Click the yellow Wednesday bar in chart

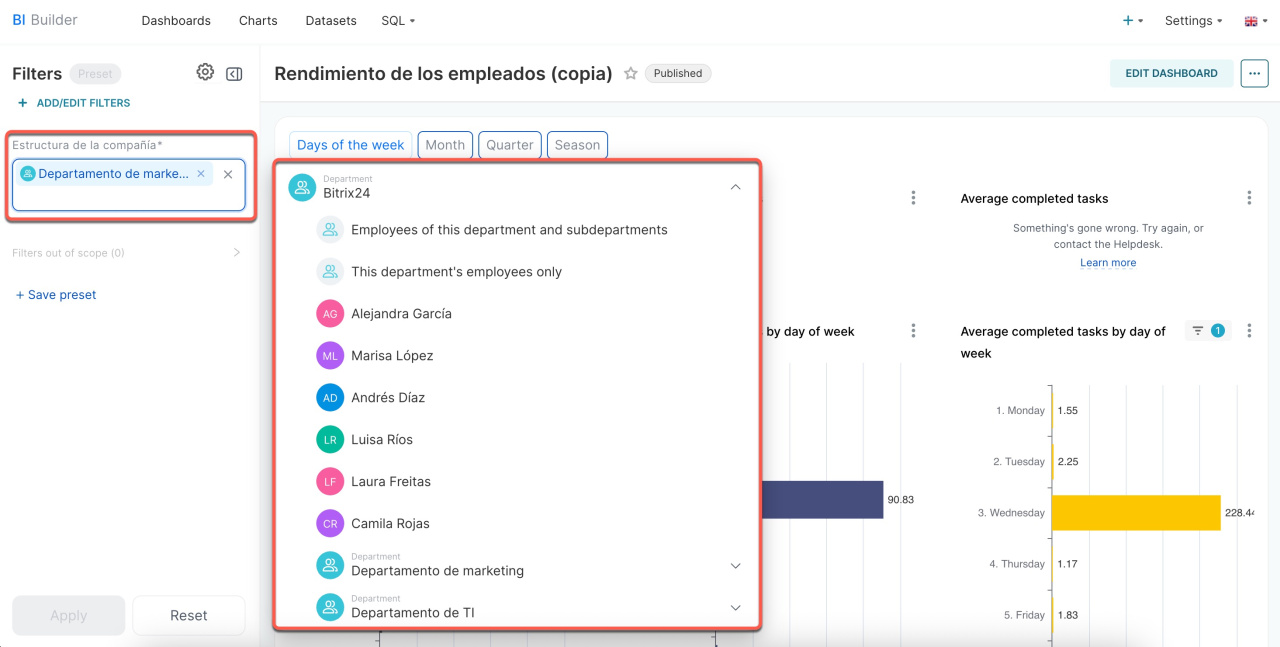pyautogui.click(x=1136, y=513)
